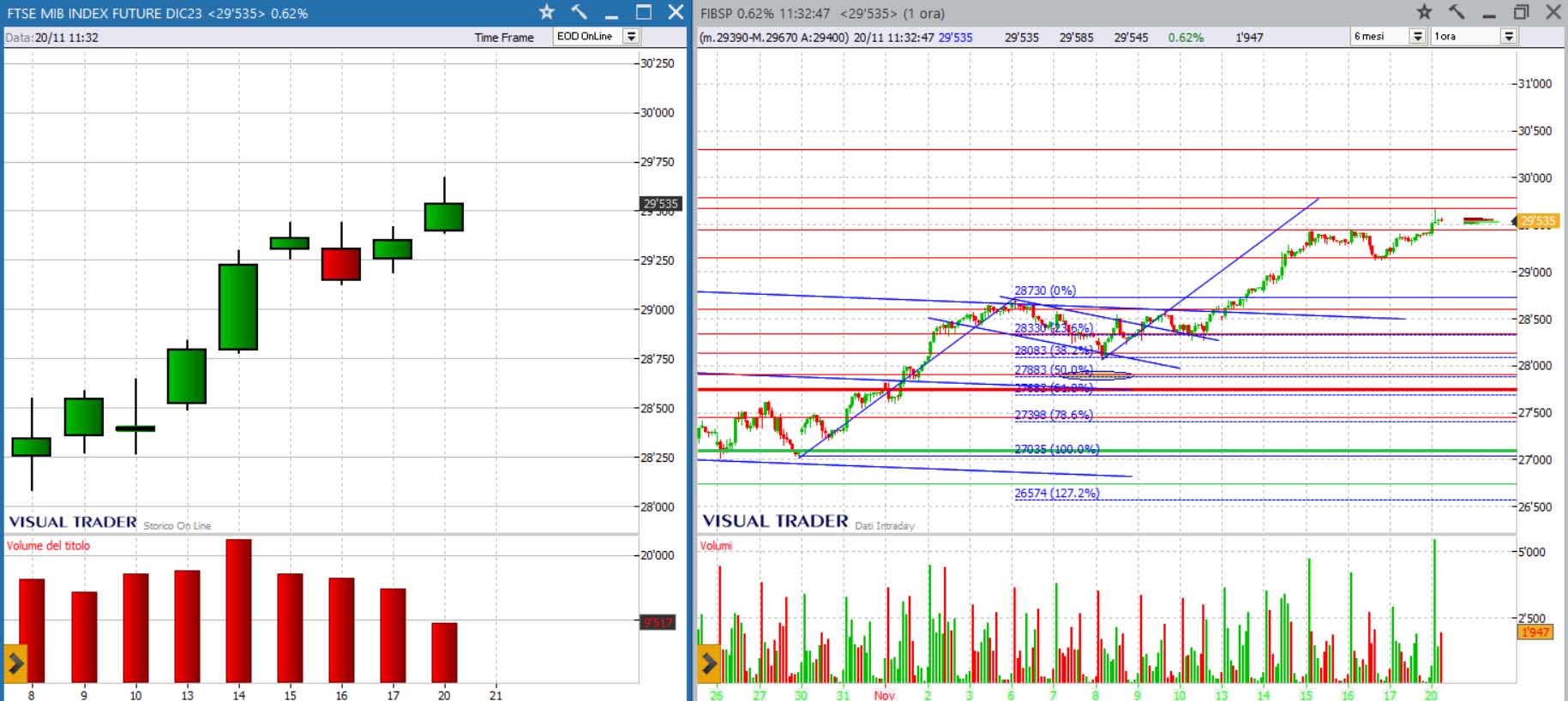This screenshot has height=701, width=1568.
Task: Click the green candle for day 20
Action: coord(444,217)
